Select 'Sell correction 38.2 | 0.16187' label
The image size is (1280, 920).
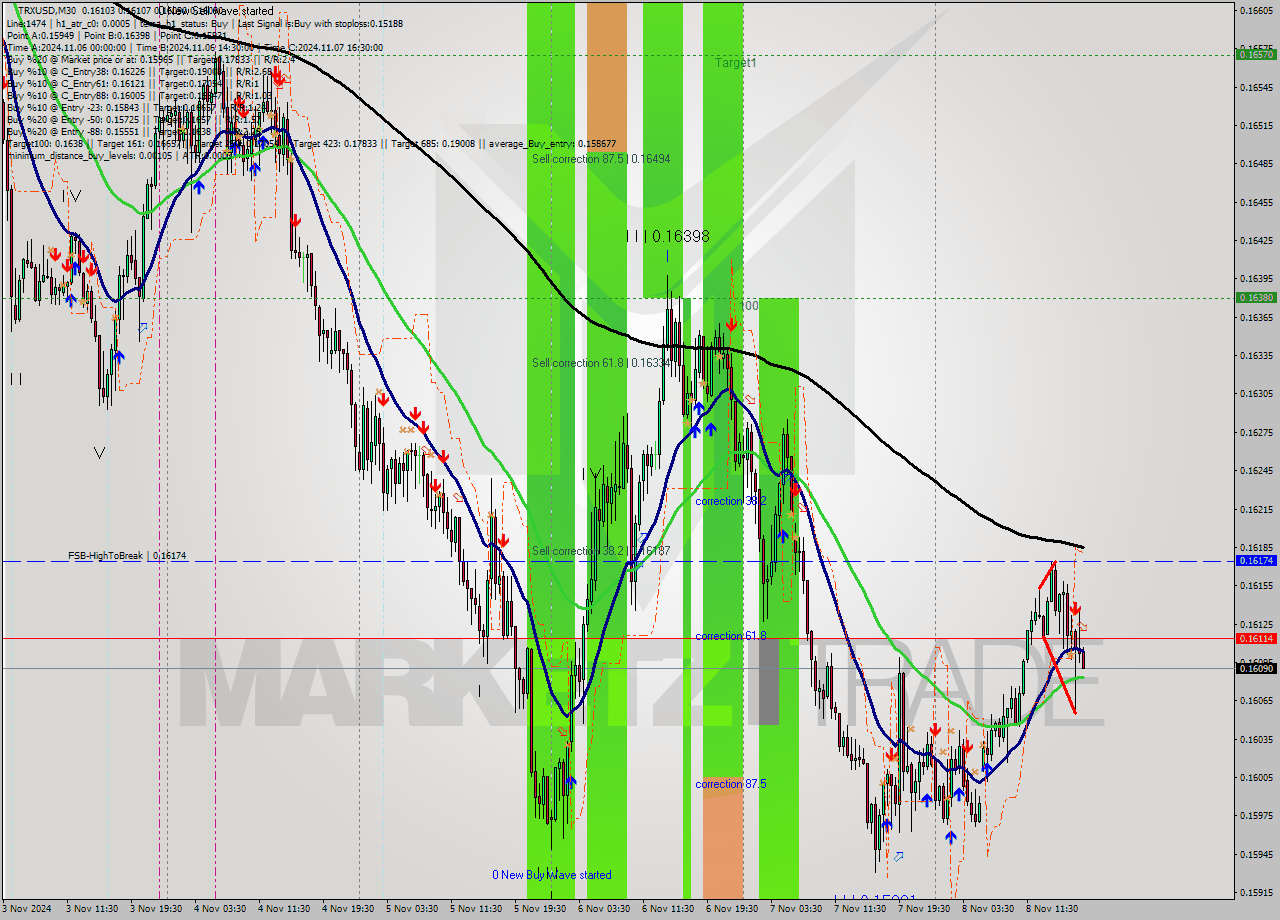point(601,551)
